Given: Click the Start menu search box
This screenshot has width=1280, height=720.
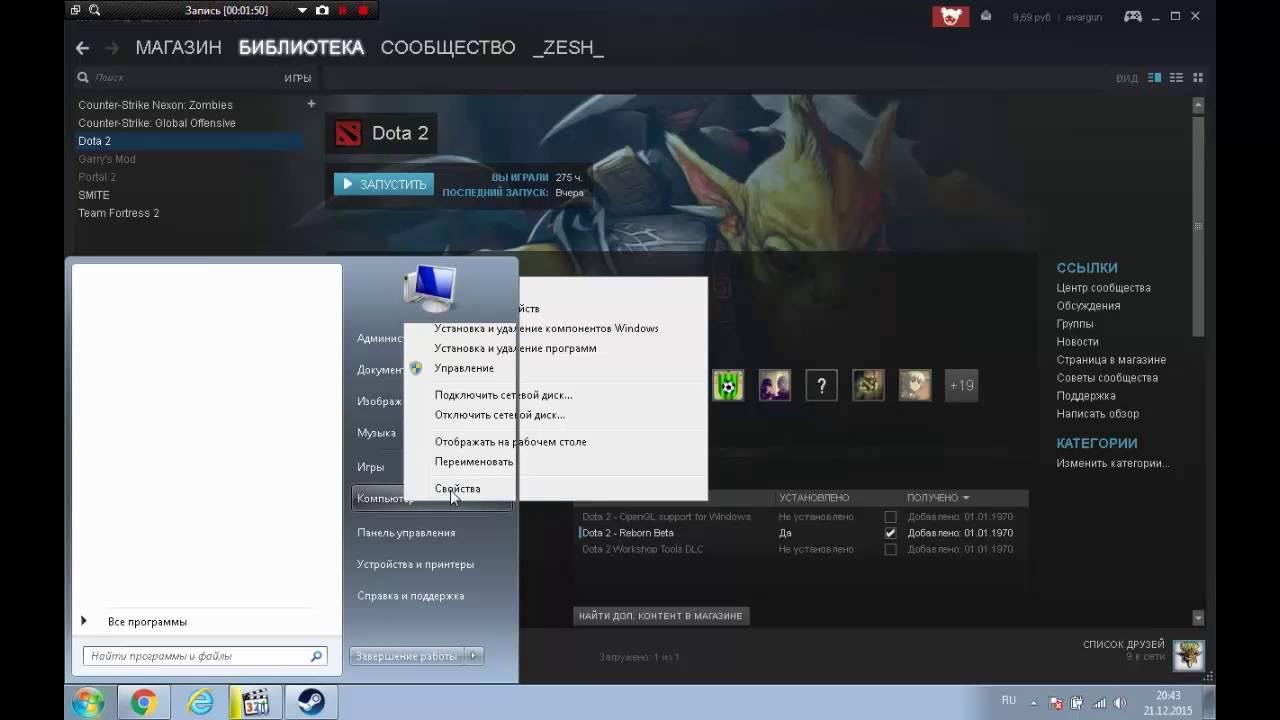Looking at the screenshot, I should (205, 657).
